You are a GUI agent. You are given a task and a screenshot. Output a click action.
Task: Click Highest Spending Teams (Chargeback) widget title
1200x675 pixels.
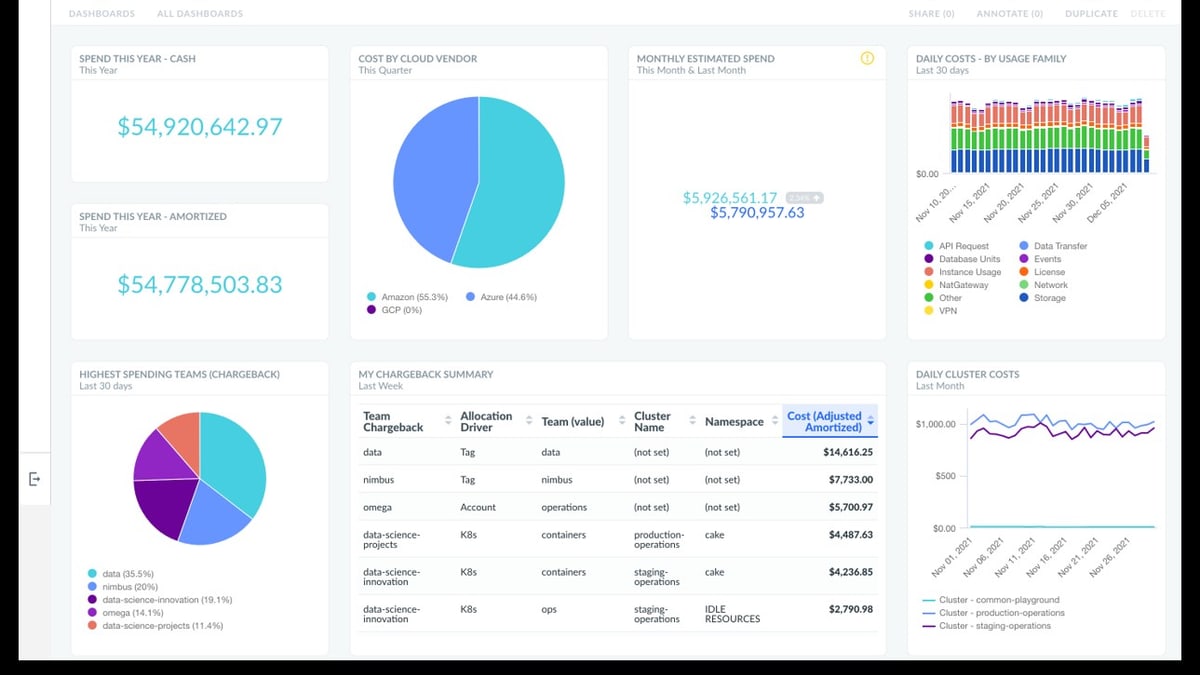coord(180,374)
